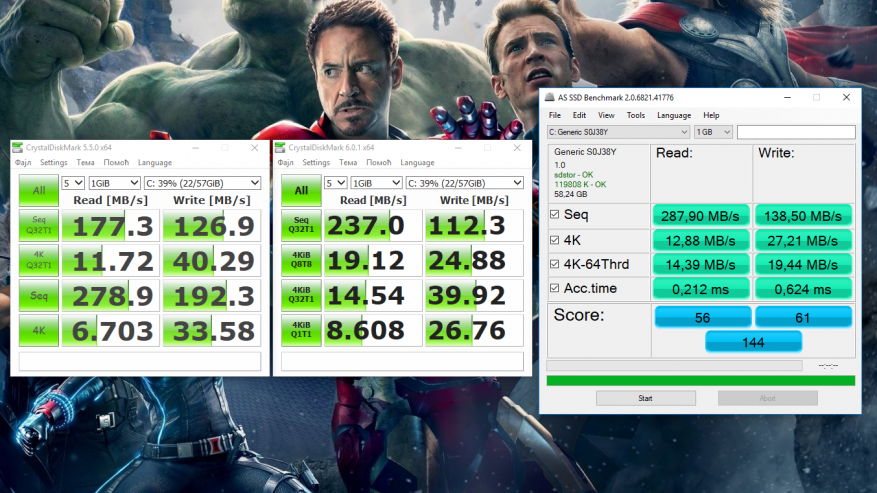This screenshot has height=493, width=877.
Task: Click Start button in AS SSD Benchmark
Action: tap(645, 398)
